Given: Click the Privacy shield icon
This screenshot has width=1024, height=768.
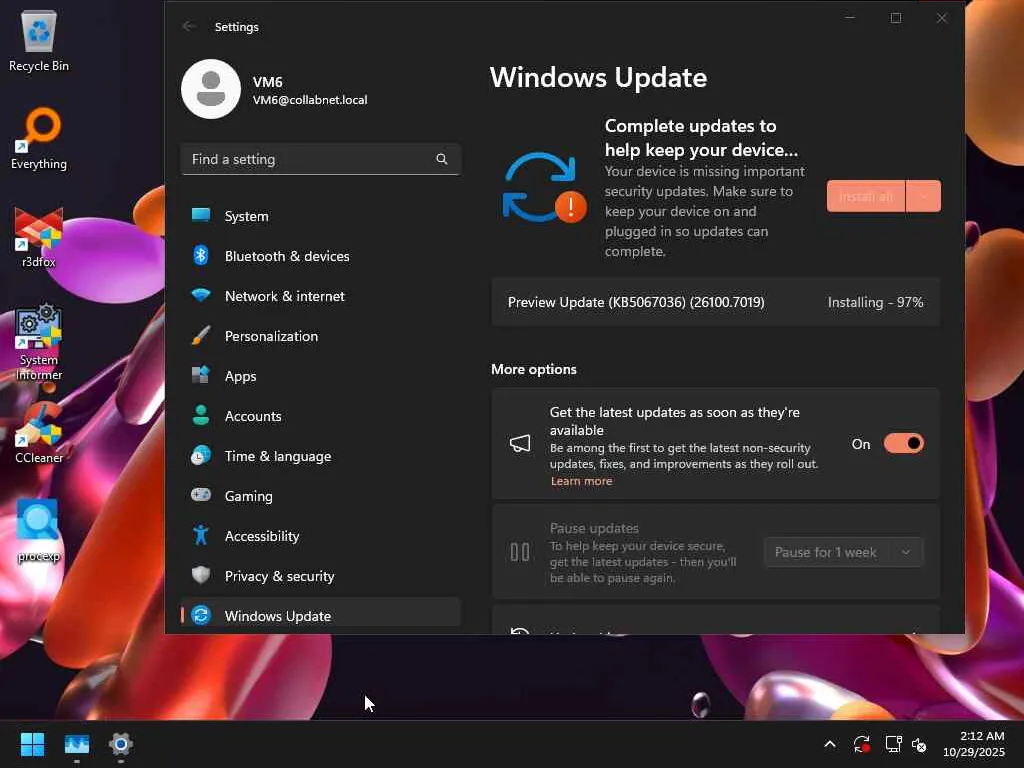Looking at the screenshot, I should (x=200, y=575).
